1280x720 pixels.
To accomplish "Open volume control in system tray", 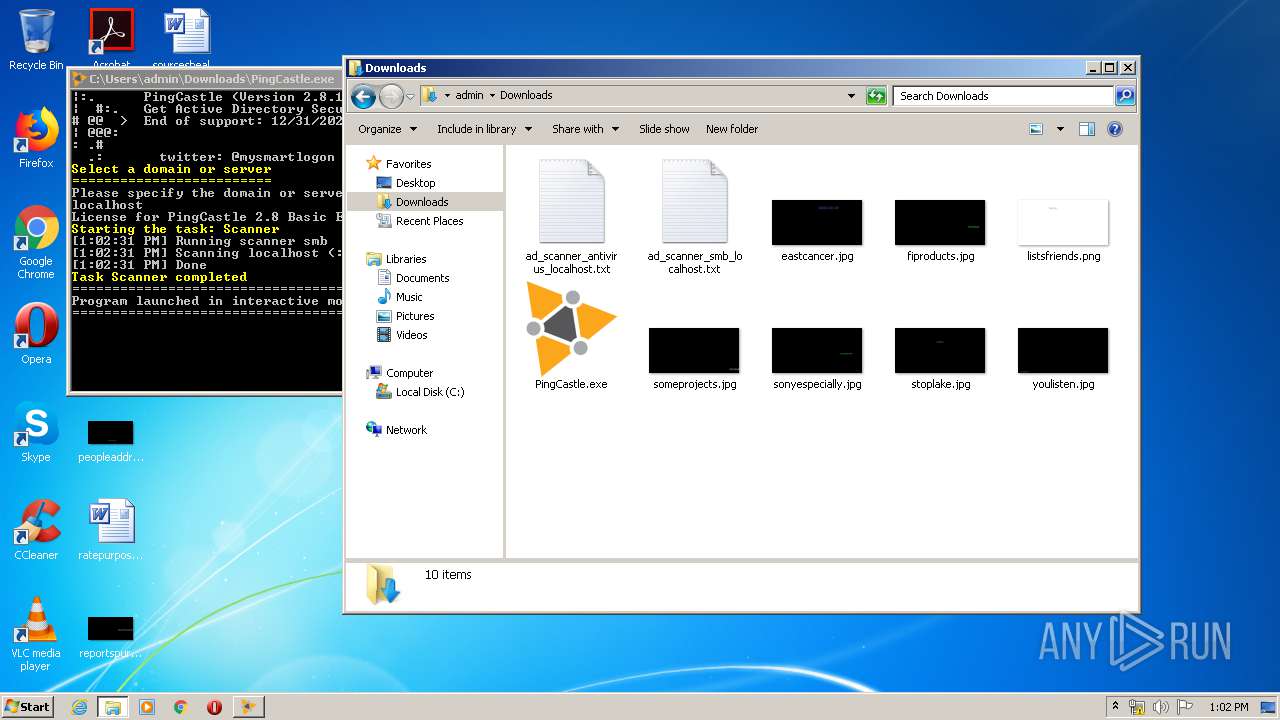I will [x=1161, y=707].
